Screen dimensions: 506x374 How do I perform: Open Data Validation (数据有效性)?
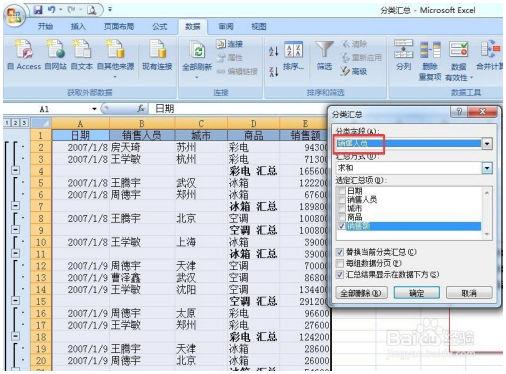pyautogui.click(x=459, y=60)
